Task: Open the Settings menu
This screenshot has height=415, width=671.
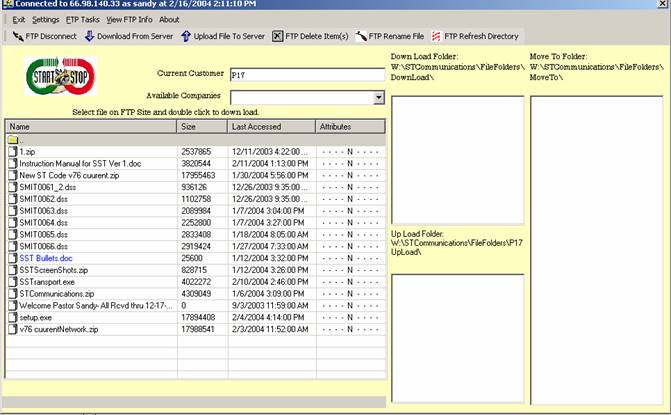Action: coord(46,19)
